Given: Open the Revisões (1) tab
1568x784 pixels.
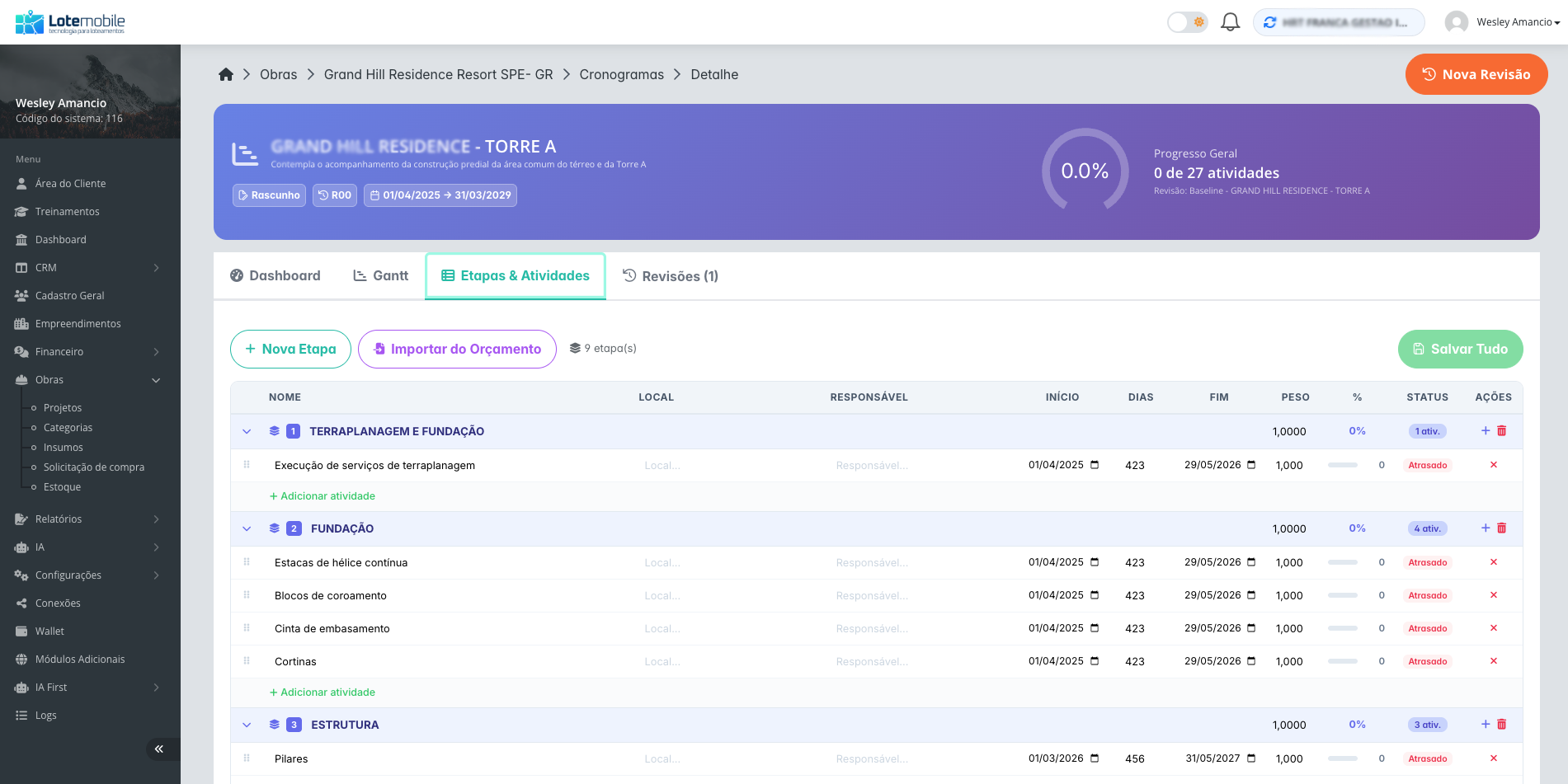Looking at the screenshot, I should tap(671, 276).
